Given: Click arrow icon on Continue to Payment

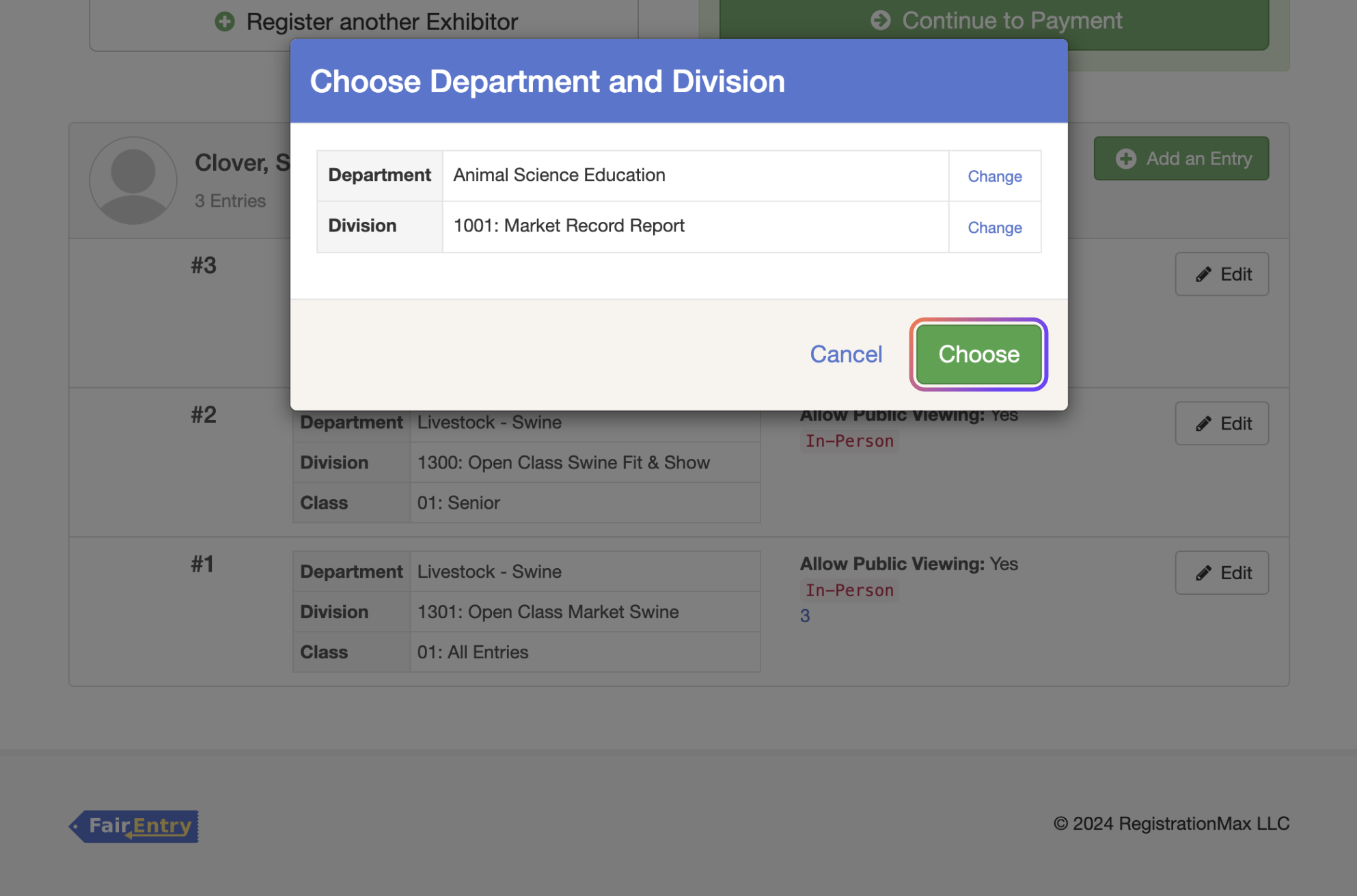Looking at the screenshot, I should coord(881,20).
